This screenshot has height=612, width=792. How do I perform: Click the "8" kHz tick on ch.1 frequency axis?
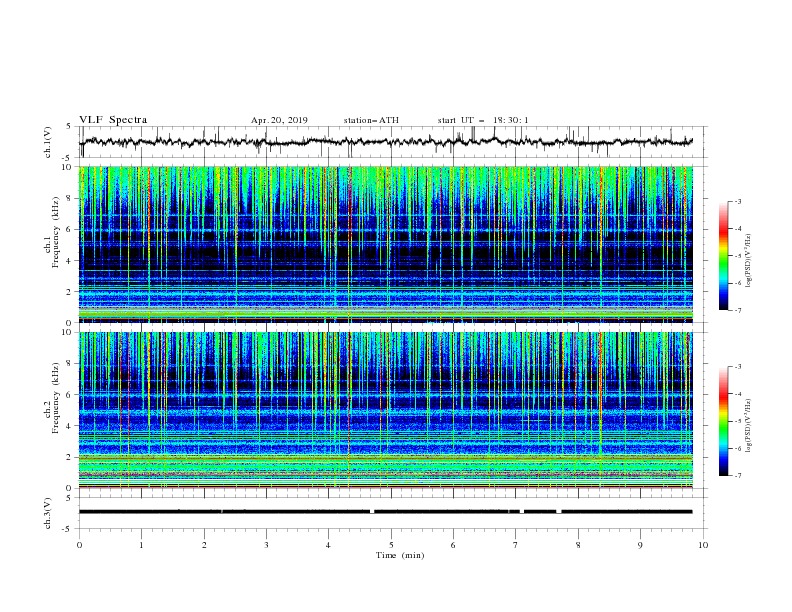[x=70, y=198]
